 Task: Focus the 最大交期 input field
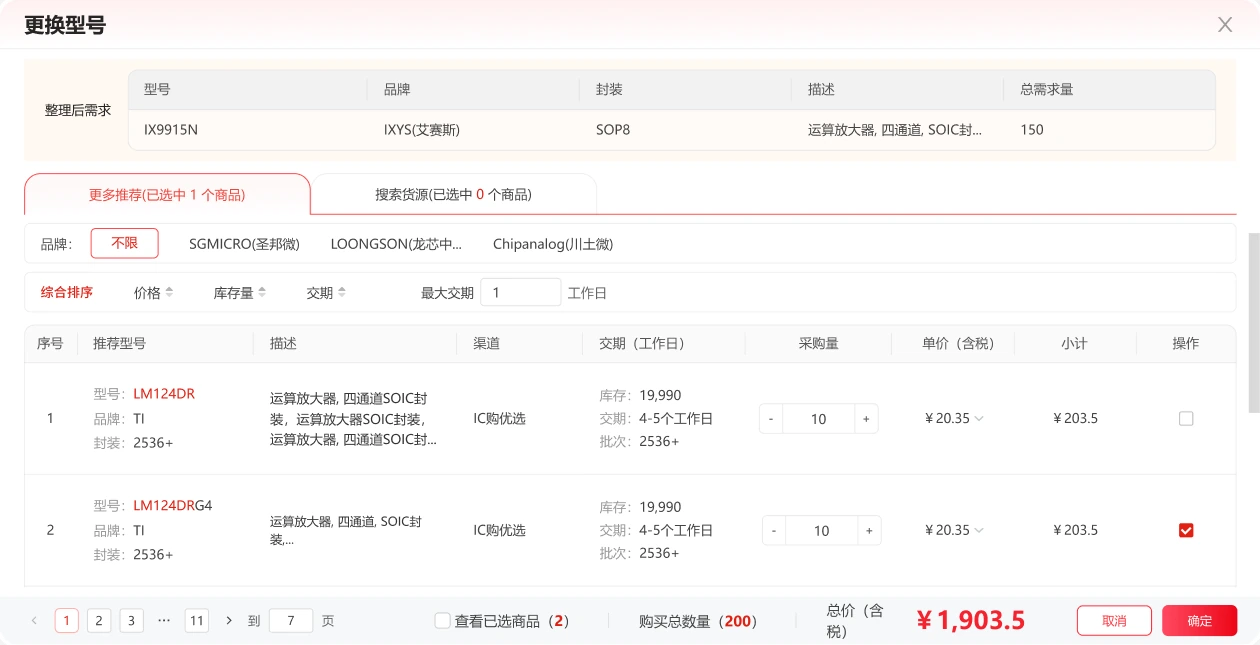(x=521, y=293)
